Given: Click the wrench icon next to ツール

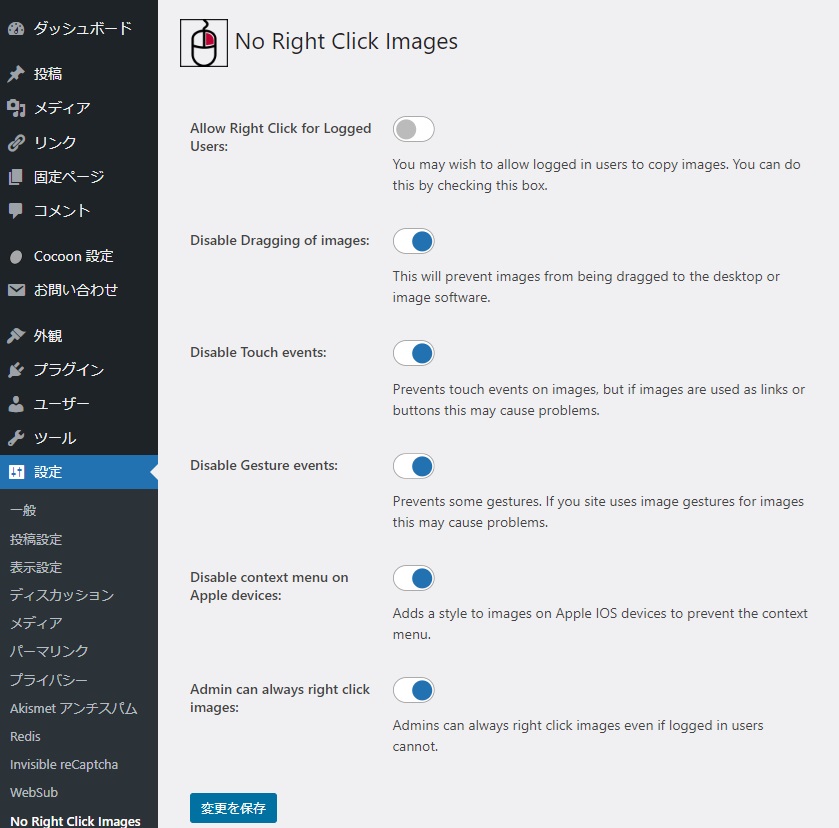Looking at the screenshot, I should (x=16, y=438).
